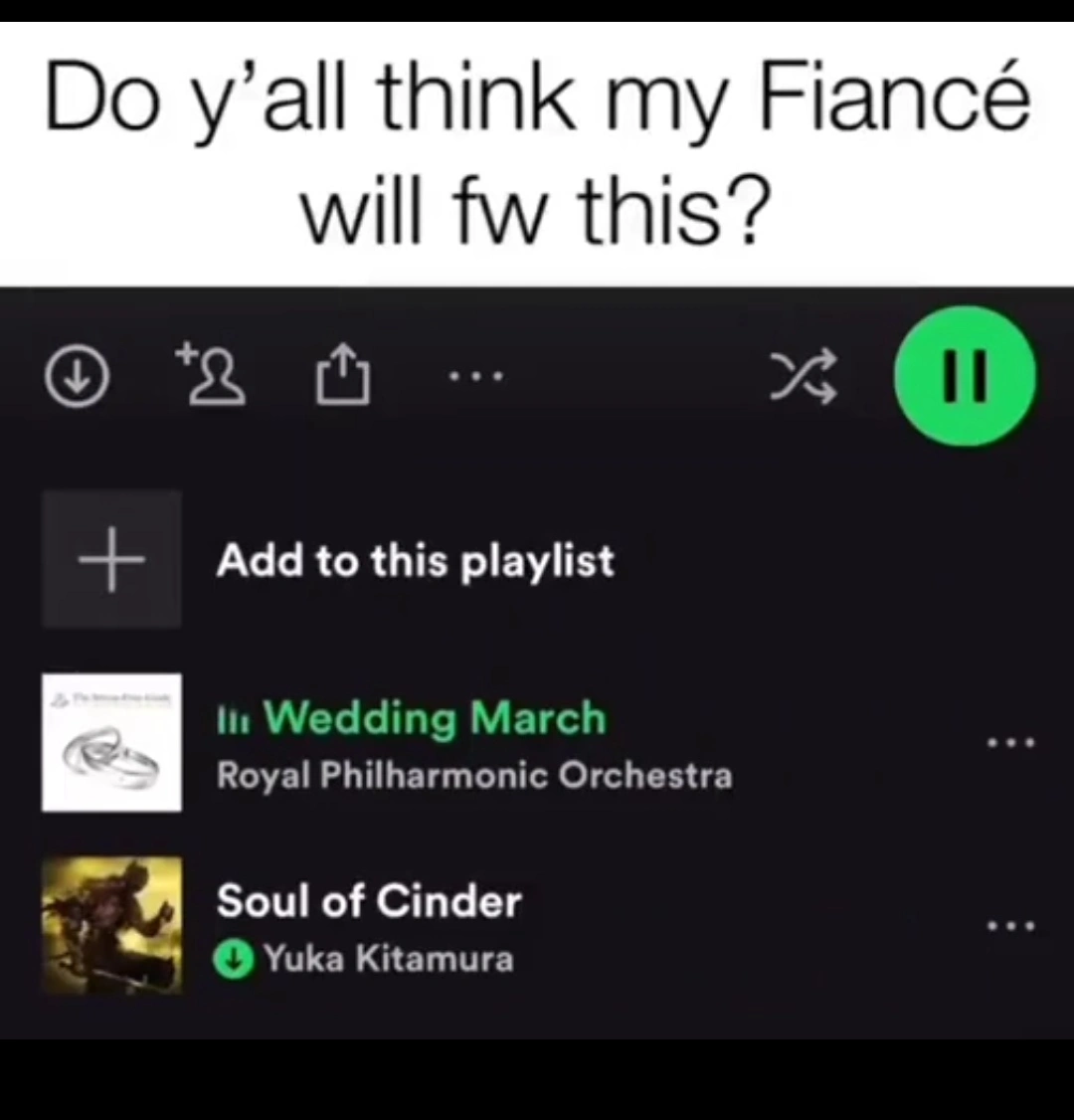The width and height of the screenshot is (1074, 1120).
Task: Select the Wedding March album cover
Action: (111, 743)
